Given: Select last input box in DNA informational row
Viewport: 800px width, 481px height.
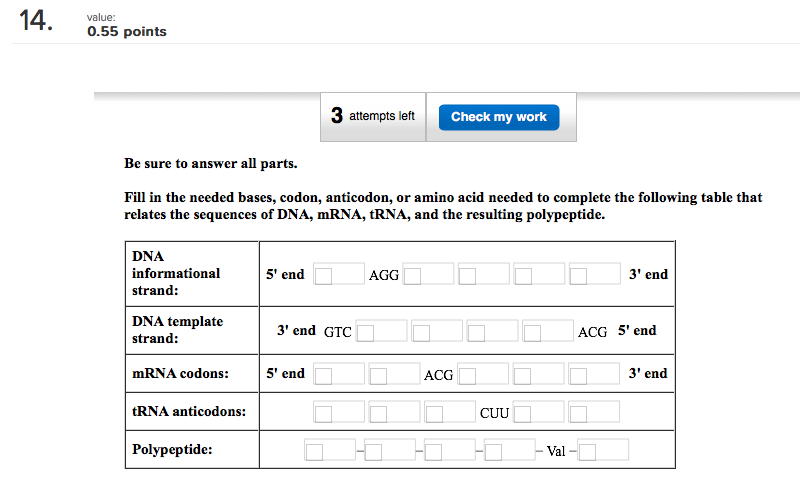Looking at the screenshot, I should 594,274.
